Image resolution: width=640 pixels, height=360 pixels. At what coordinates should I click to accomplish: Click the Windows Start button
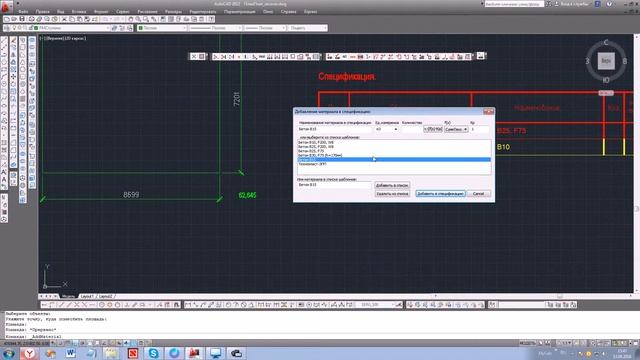[x=9, y=353]
